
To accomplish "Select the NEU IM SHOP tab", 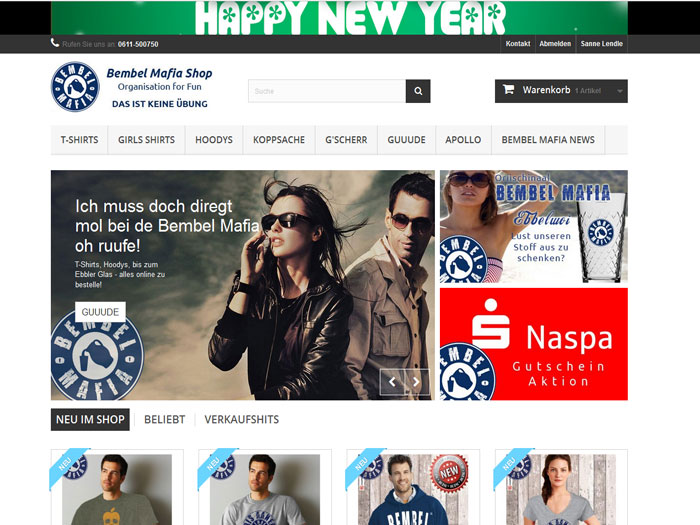I will (90, 420).
